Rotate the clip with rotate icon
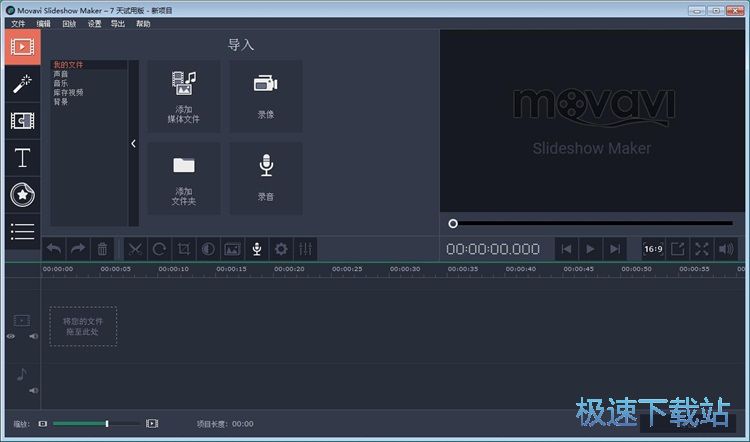The image size is (750, 442). coord(159,249)
